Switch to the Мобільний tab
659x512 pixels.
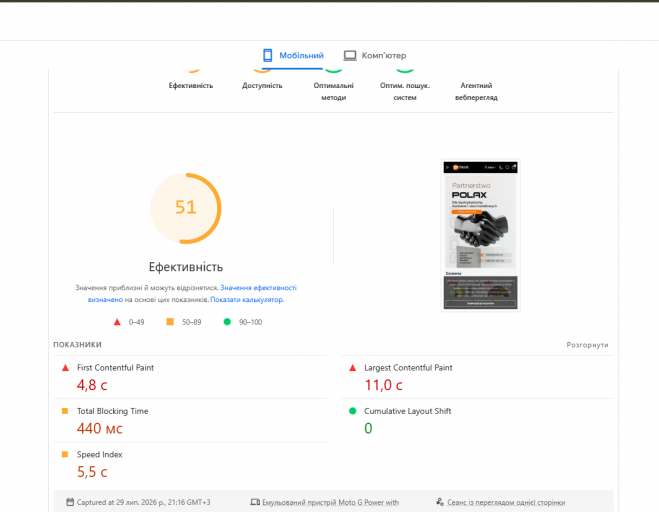293,55
